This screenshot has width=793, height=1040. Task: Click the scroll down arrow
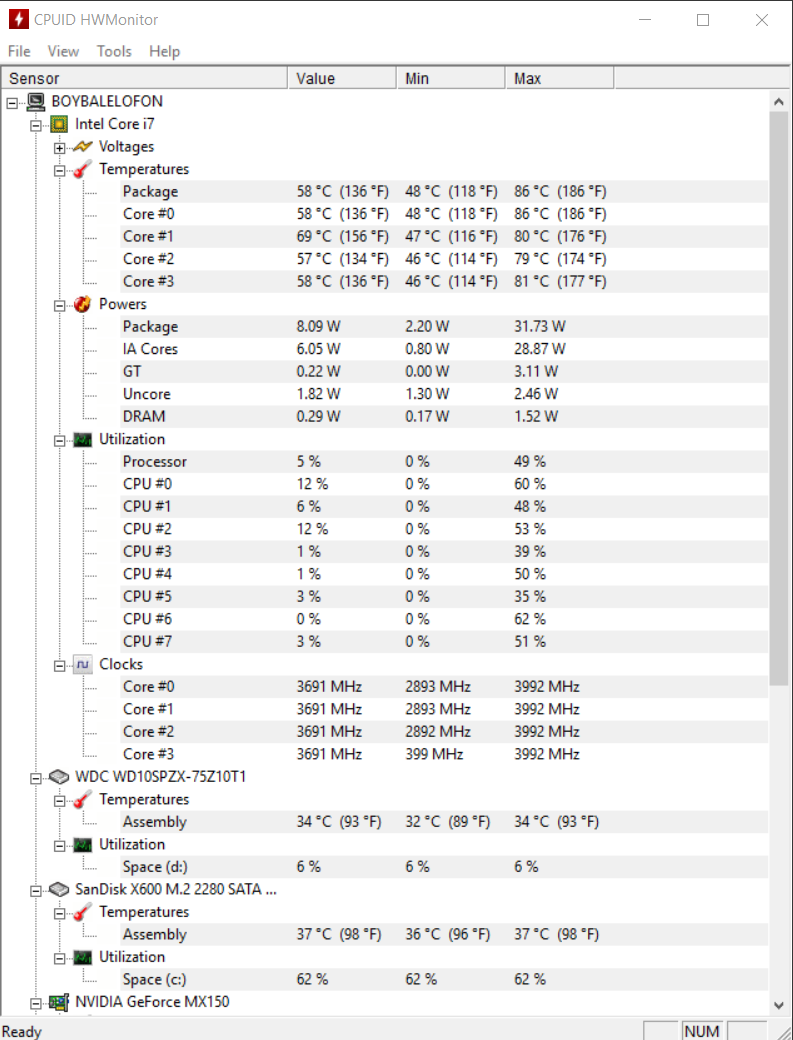(779, 1004)
